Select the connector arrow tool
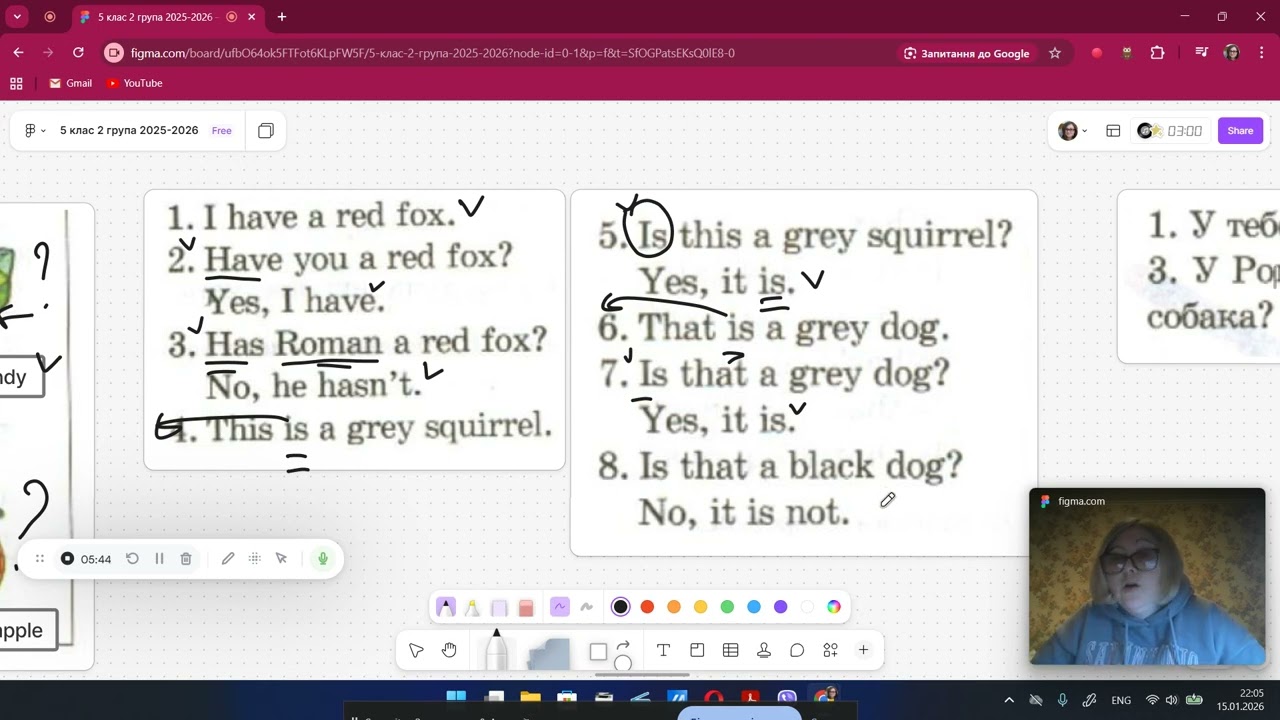Screen dimensions: 1280x720 623,646
